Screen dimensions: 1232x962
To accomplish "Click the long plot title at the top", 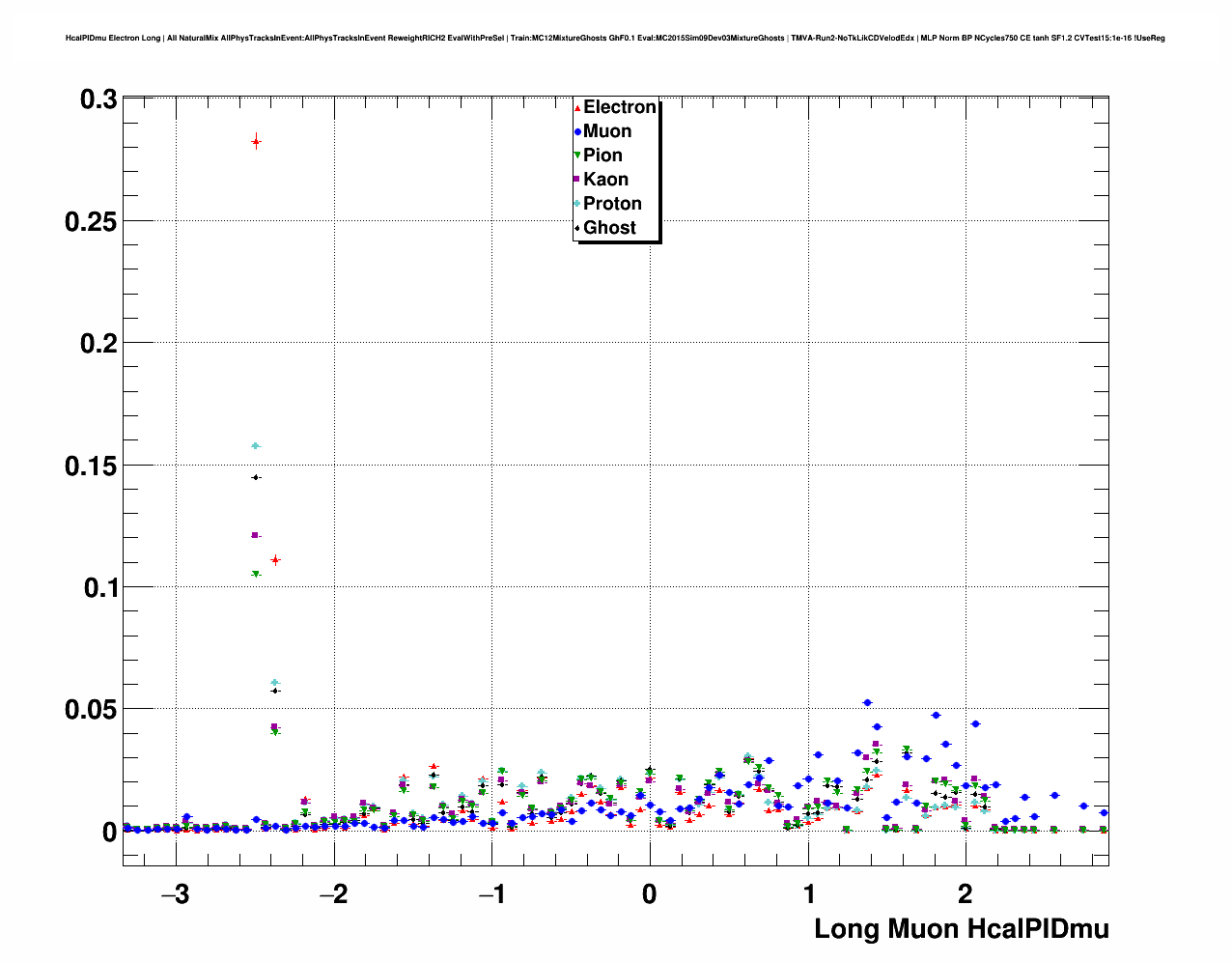I will (x=615, y=38).
